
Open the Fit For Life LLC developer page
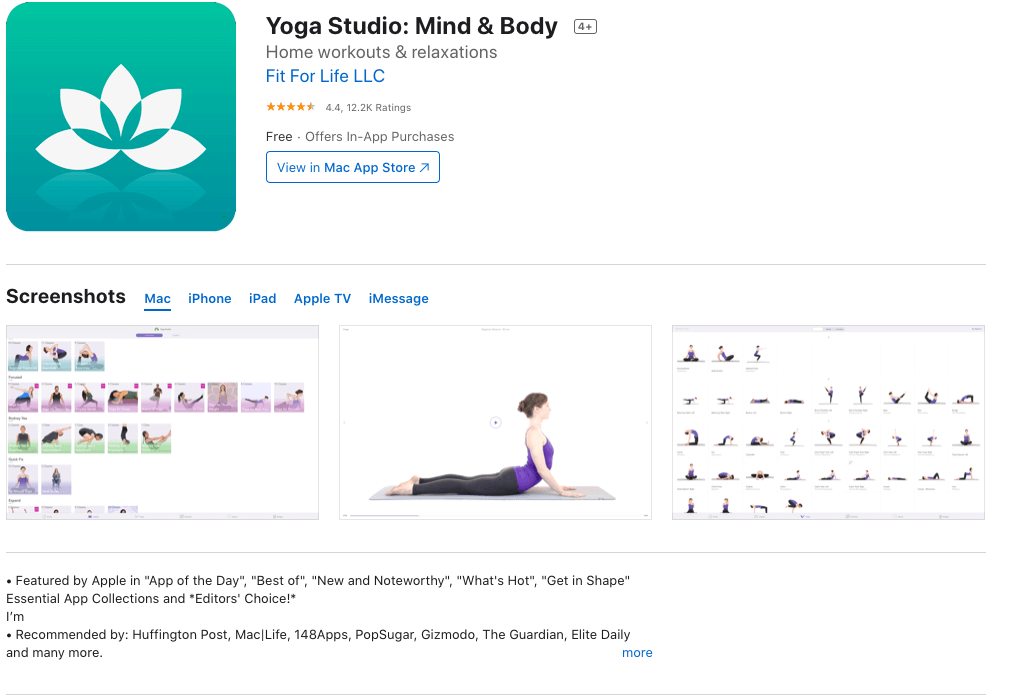coord(325,76)
